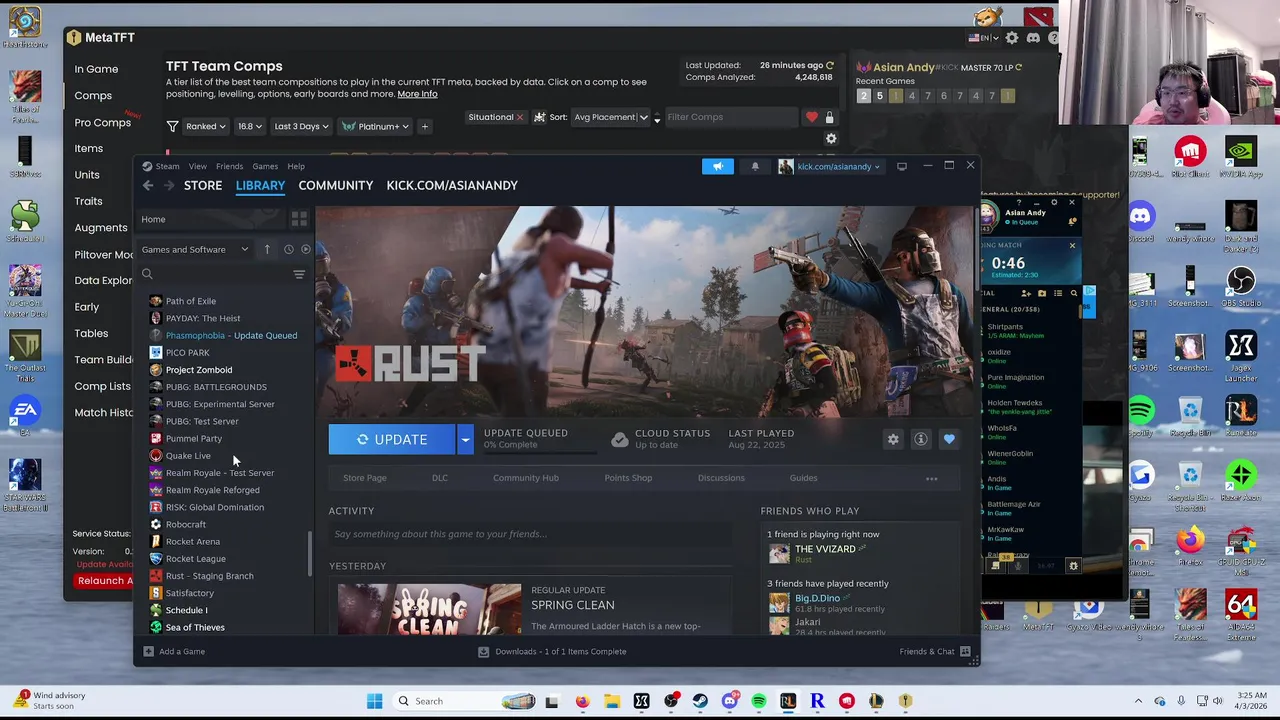1280x720 pixels.
Task: Remove the Situational filter tag
Action: [519, 117]
